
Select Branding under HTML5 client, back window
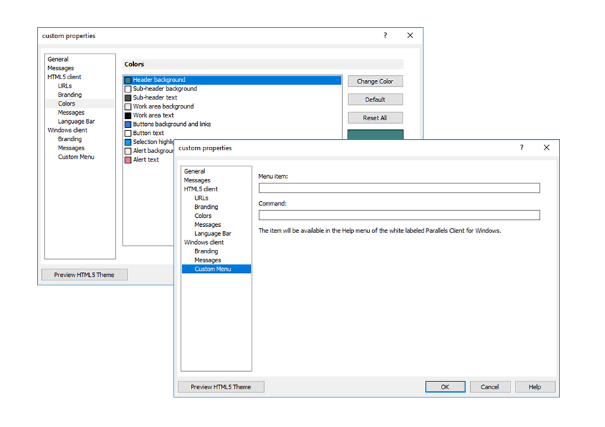pyautogui.click(x=70, y=95)
